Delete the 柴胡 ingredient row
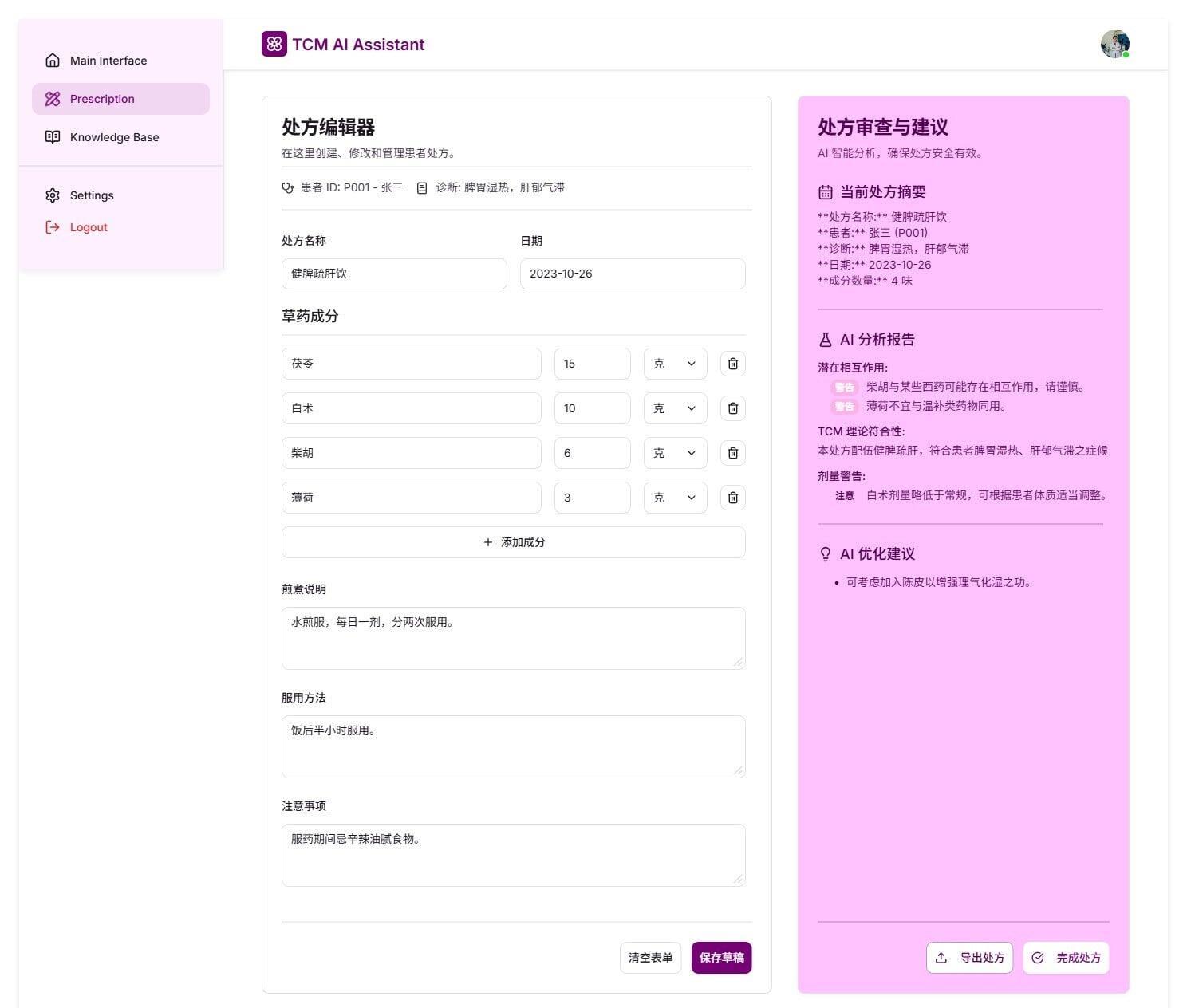This screenshot has width=1187, height=1008. click(732, 453)
